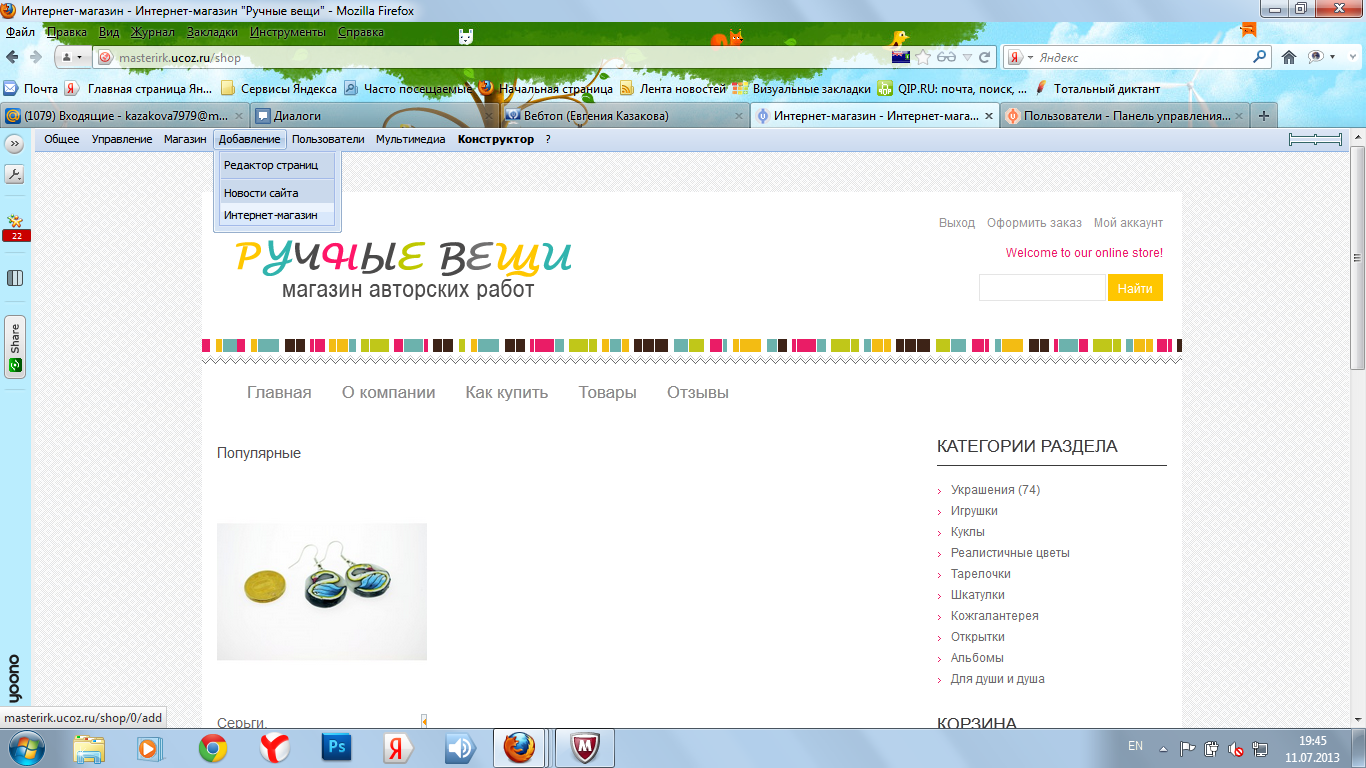Click the Share sidebar button

coord(15,347)
